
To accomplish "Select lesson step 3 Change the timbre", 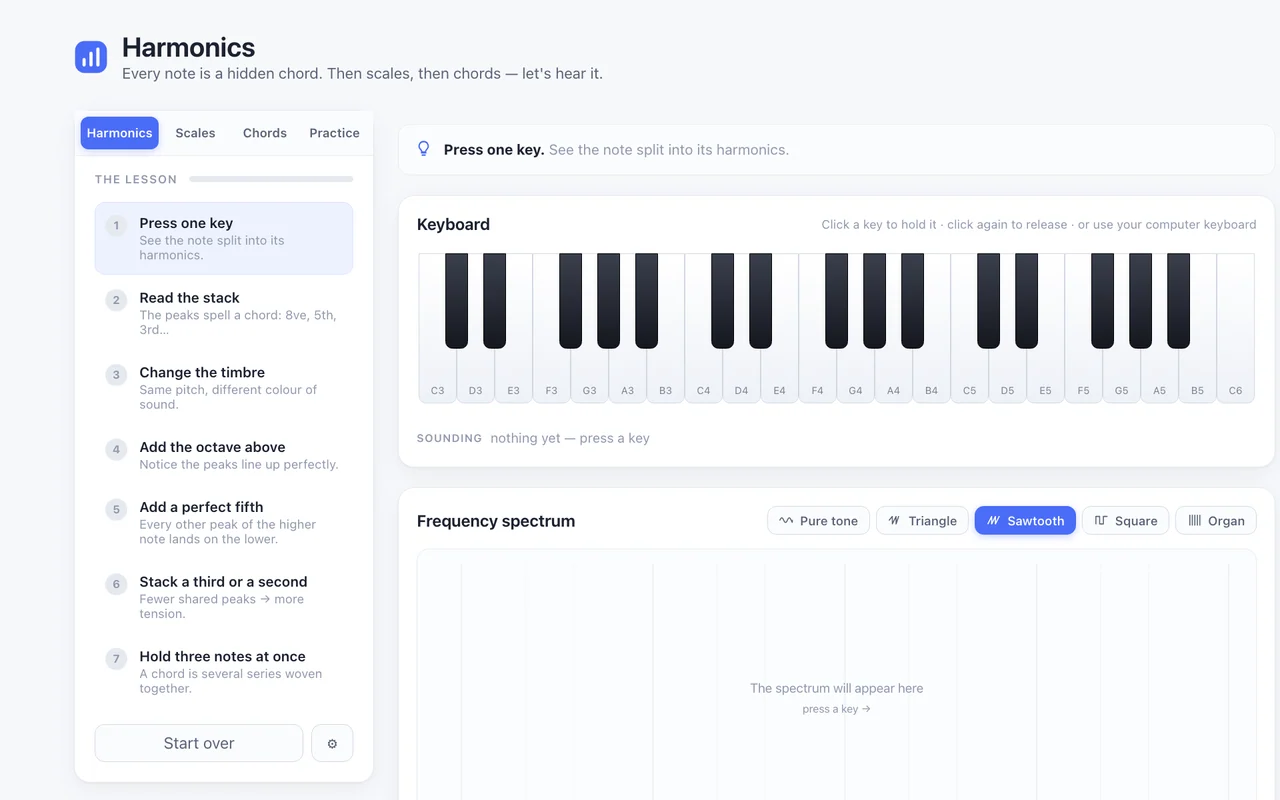I will pyautogui.click(x=224, y=388).
